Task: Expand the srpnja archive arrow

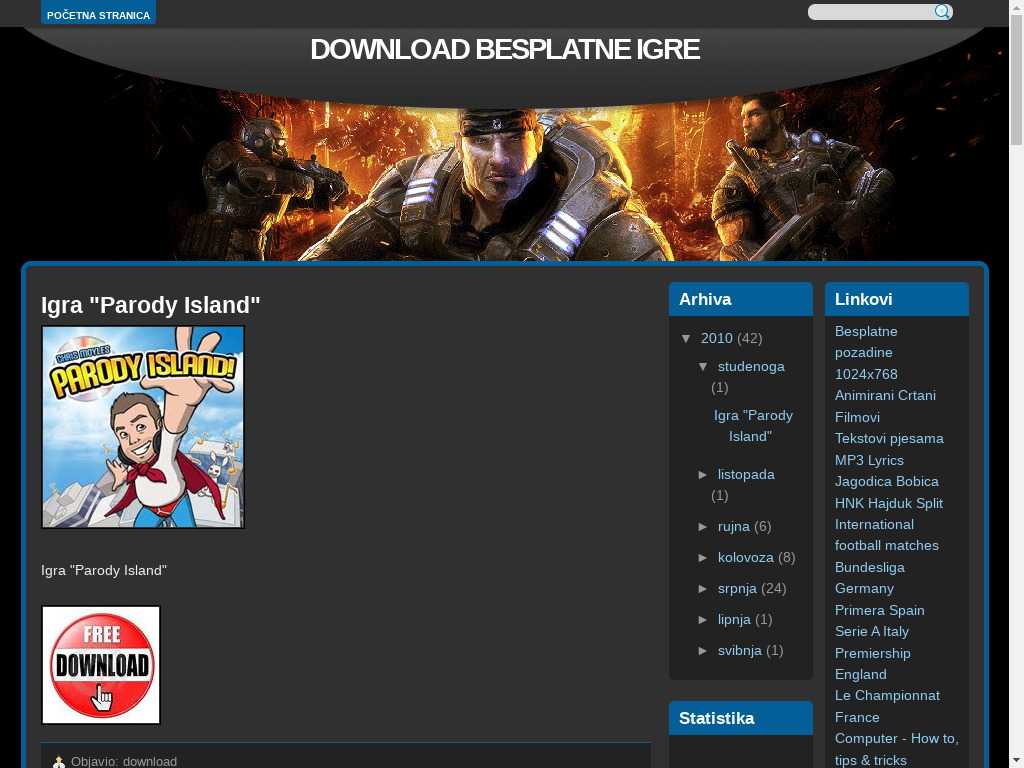Action: (704, 589)
